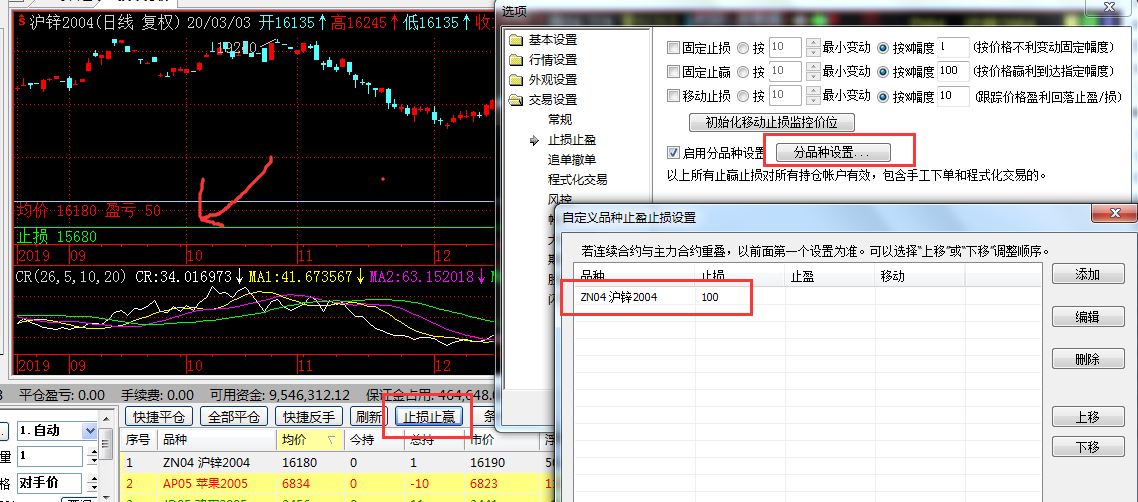Click 删除 in custom stop settings dialog
This screenshot has height=502, width=1138.
(x=1088, y=359)
